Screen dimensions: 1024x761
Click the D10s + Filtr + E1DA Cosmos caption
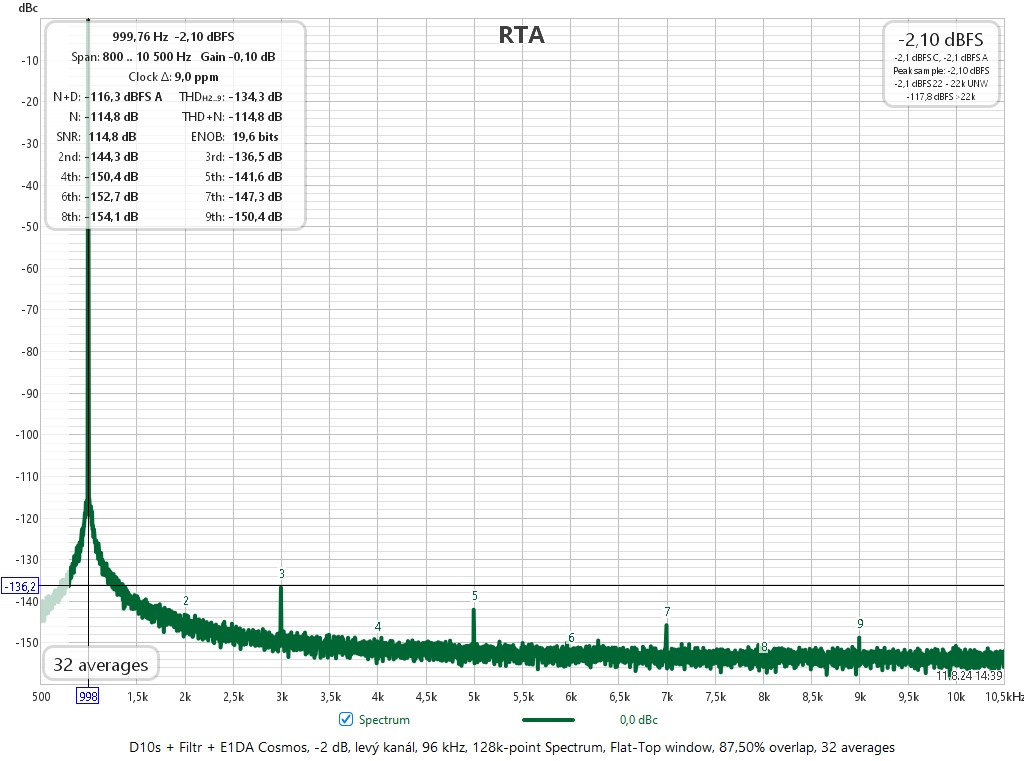pyautogui.click(x=512, y=747)
